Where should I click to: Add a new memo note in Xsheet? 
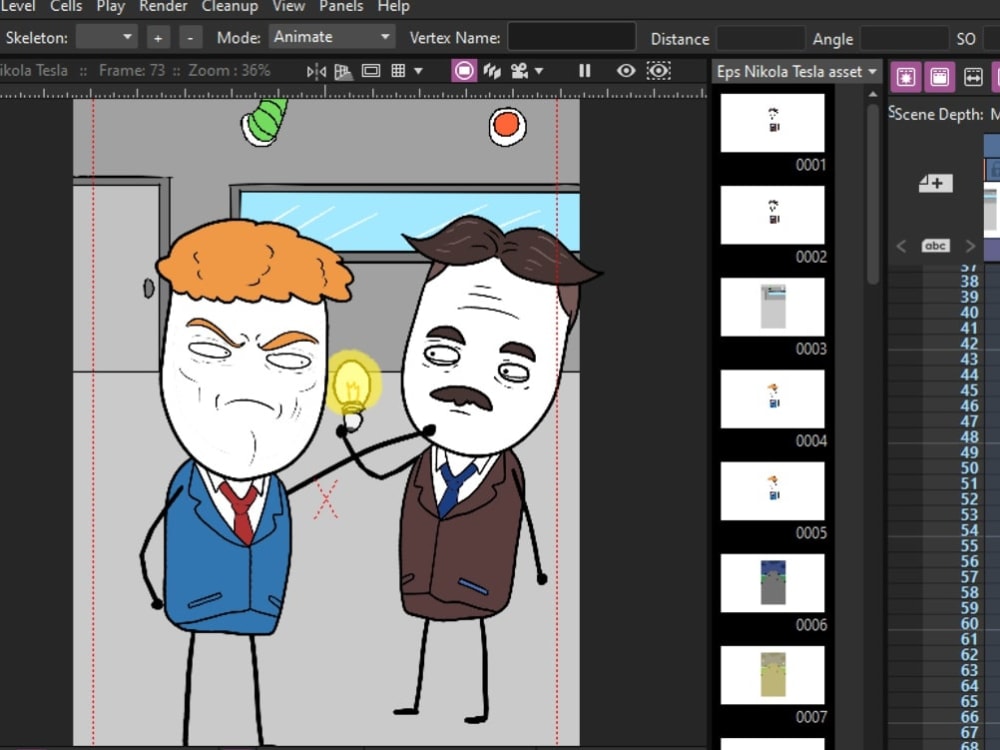[x=936, y=184]
